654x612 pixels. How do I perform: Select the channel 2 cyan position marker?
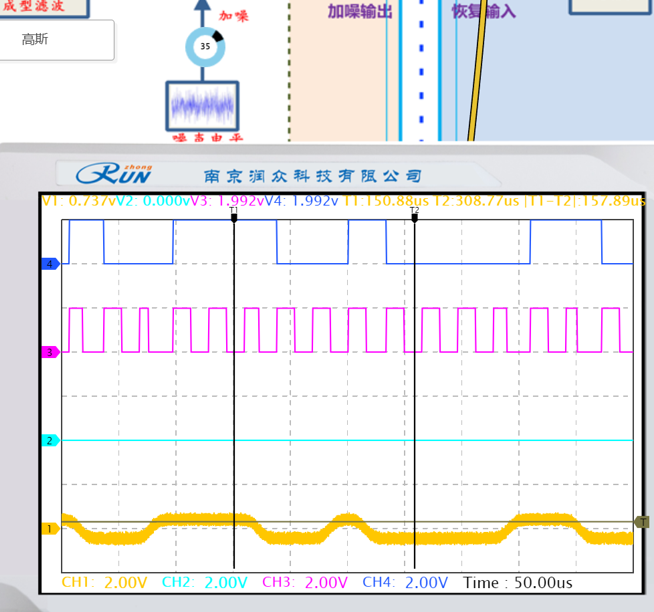click(x=50, y=440)
